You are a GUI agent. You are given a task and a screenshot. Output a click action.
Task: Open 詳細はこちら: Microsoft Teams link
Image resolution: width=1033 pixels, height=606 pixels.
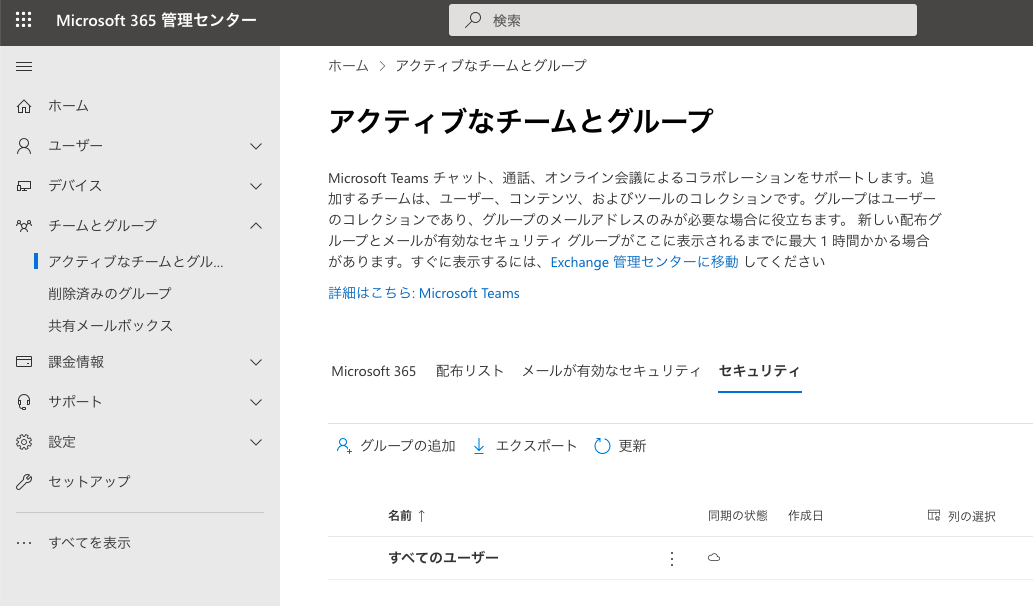click(x=424, y=293)
